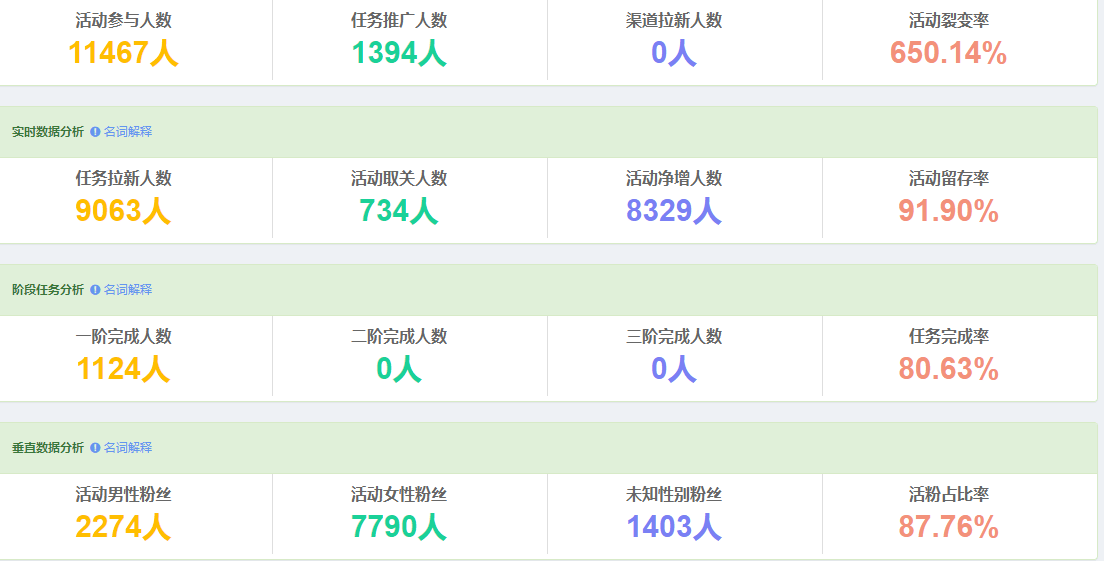Click the 活动女性粉丝 figure 7790人

pyautogui.click(x=398, y=527)
